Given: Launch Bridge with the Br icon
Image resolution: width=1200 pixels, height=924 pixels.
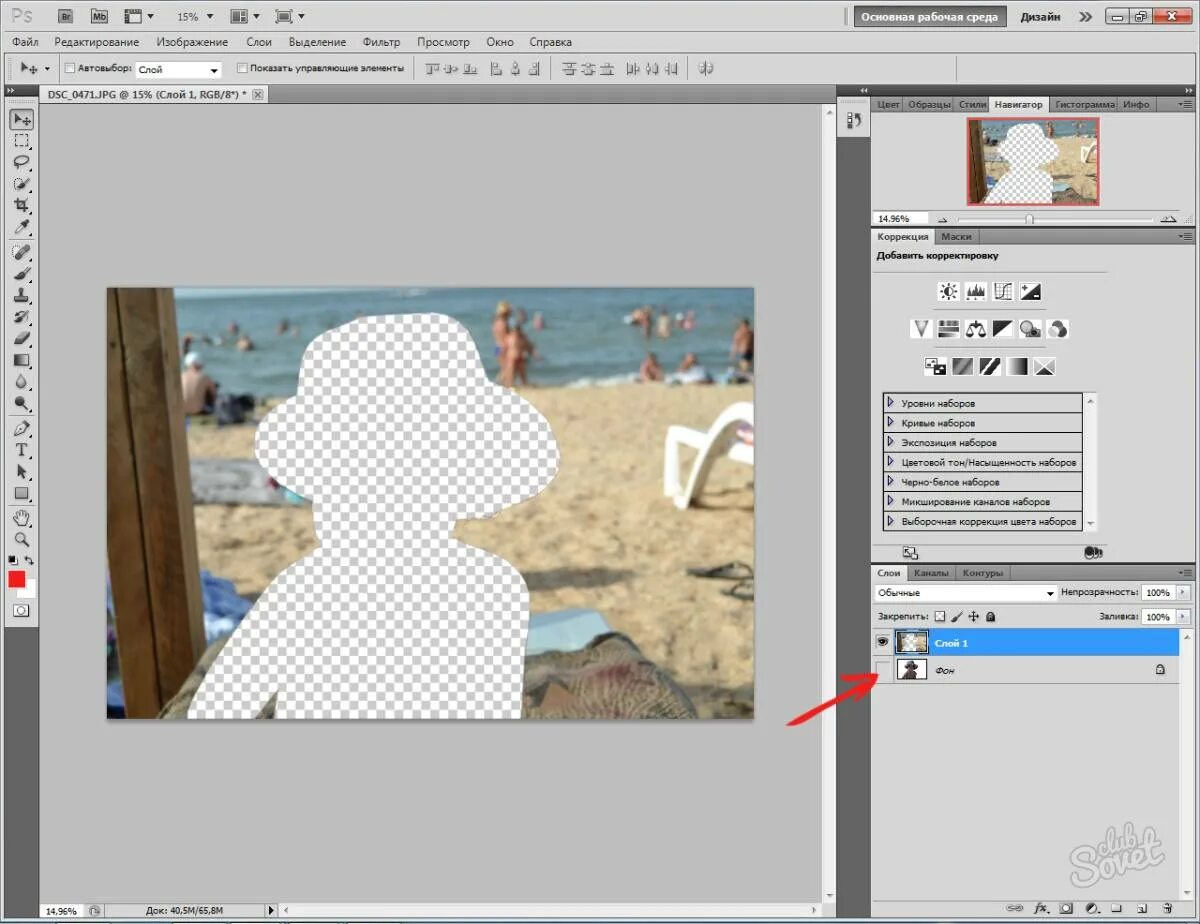Looking at the screenshot, I should (x=66, y=16).
